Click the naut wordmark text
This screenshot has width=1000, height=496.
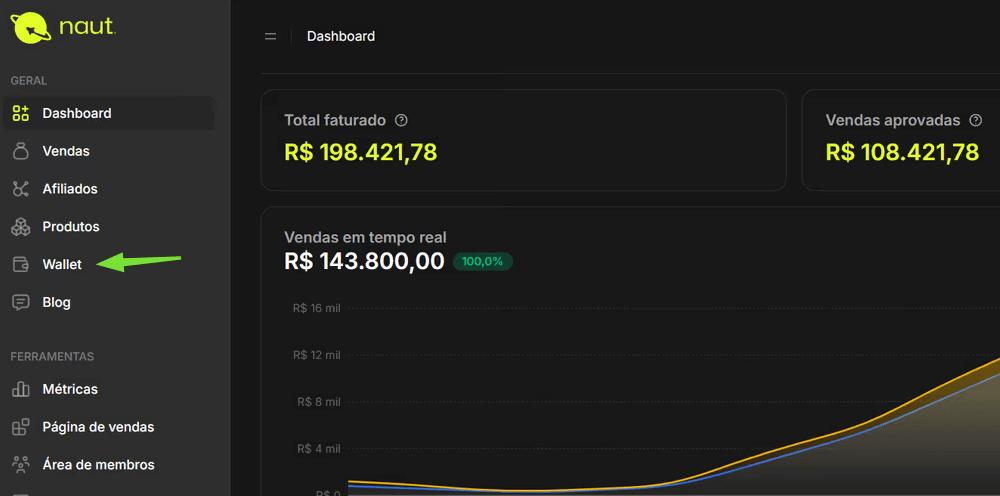(x=87, y=27)
